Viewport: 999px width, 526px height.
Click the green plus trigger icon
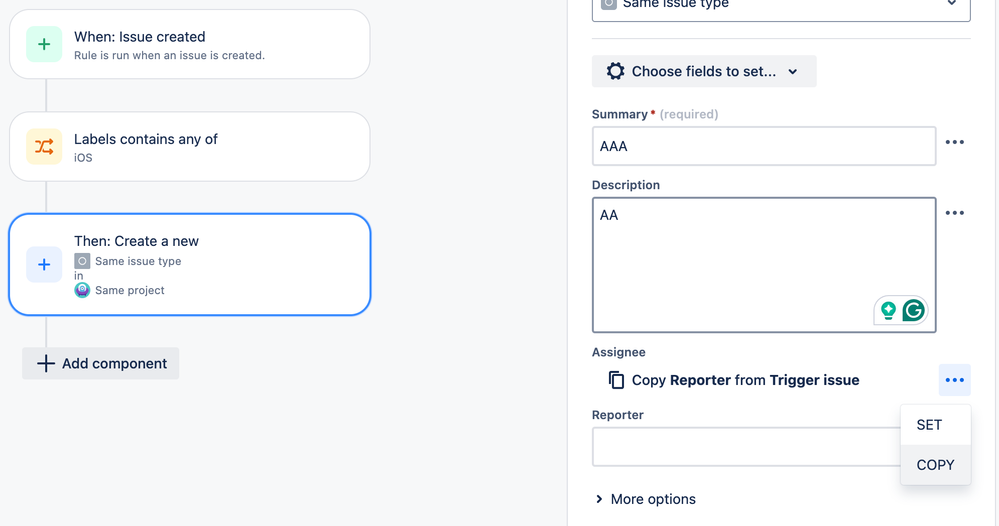pos(44,44)
